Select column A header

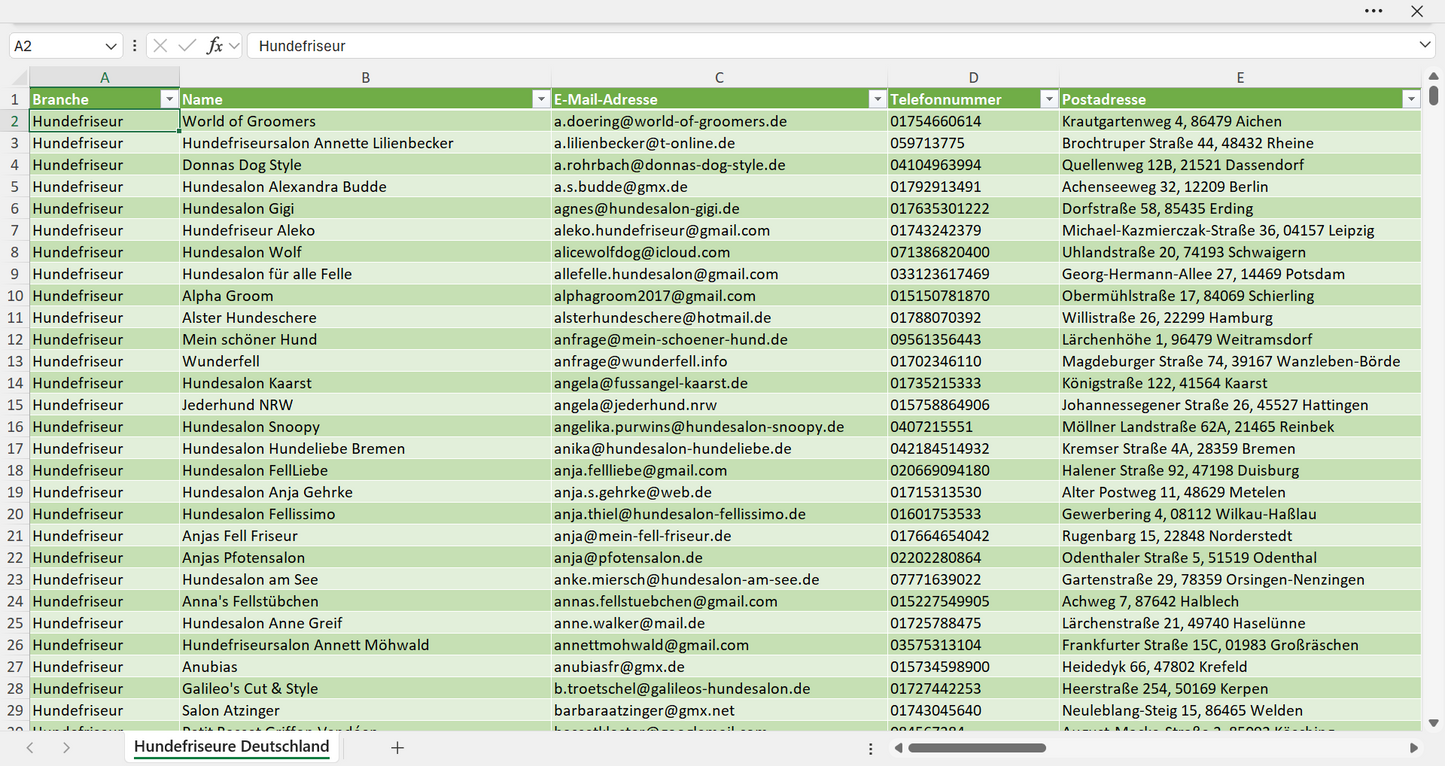coord(105,77)
